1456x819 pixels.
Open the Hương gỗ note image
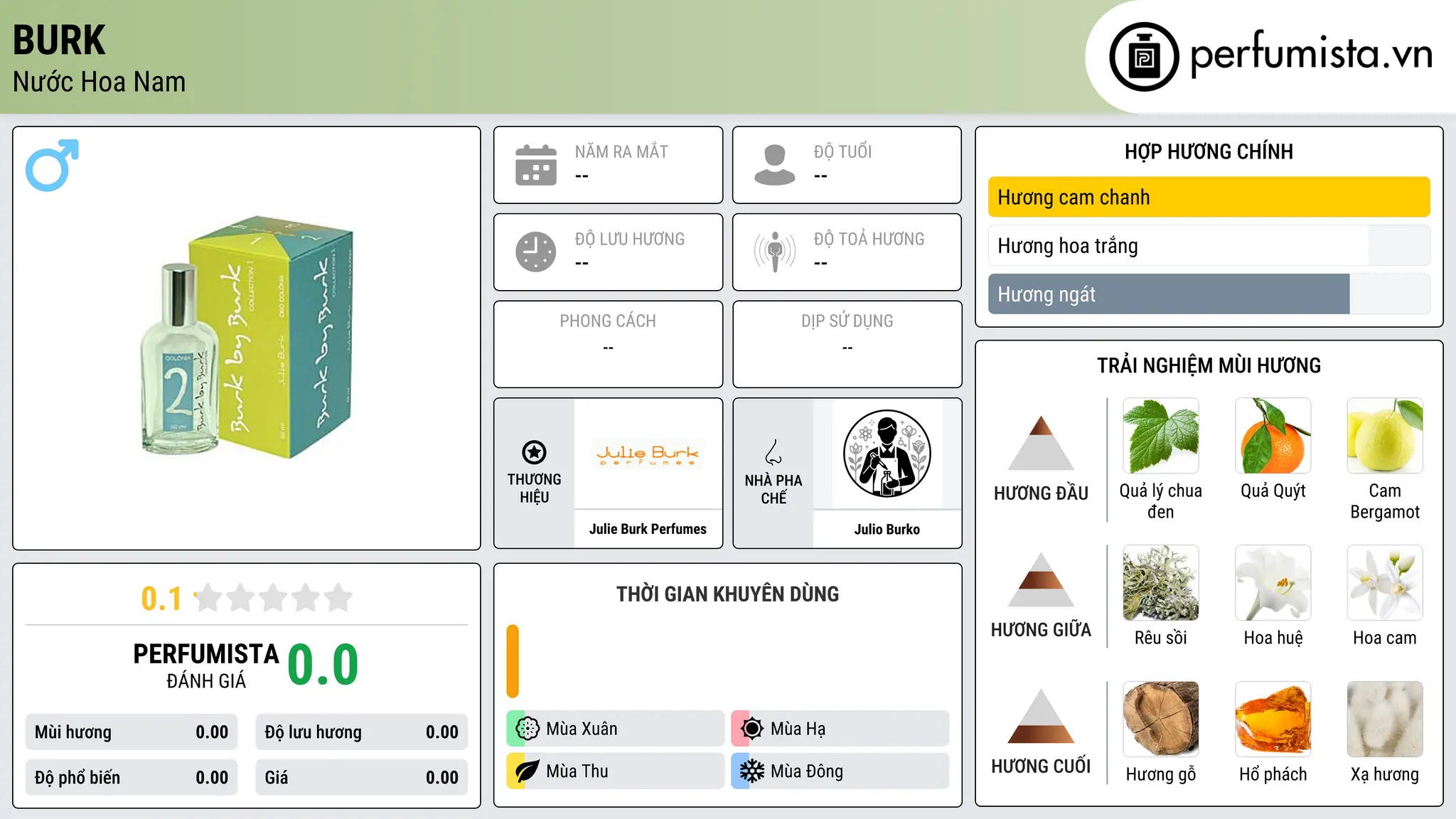(x=1161, y=719)
